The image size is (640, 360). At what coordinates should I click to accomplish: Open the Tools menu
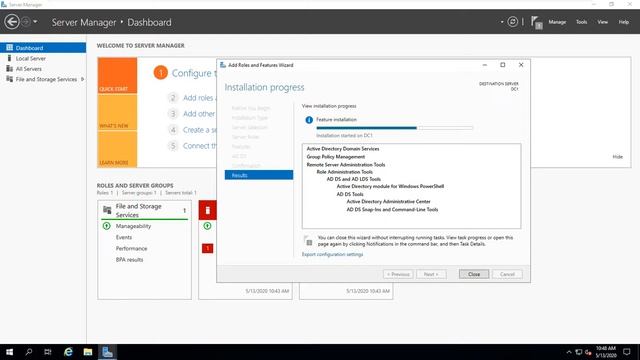582,22
